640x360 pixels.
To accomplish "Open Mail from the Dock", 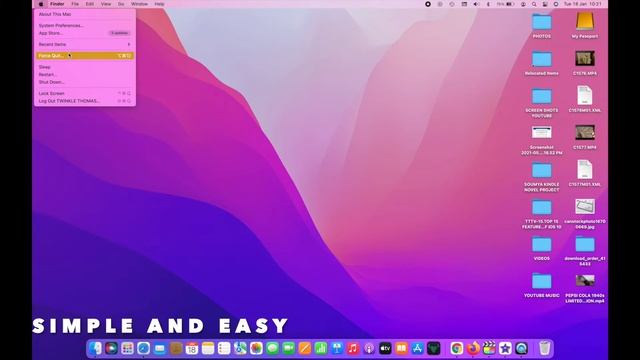I will [160, 348].
